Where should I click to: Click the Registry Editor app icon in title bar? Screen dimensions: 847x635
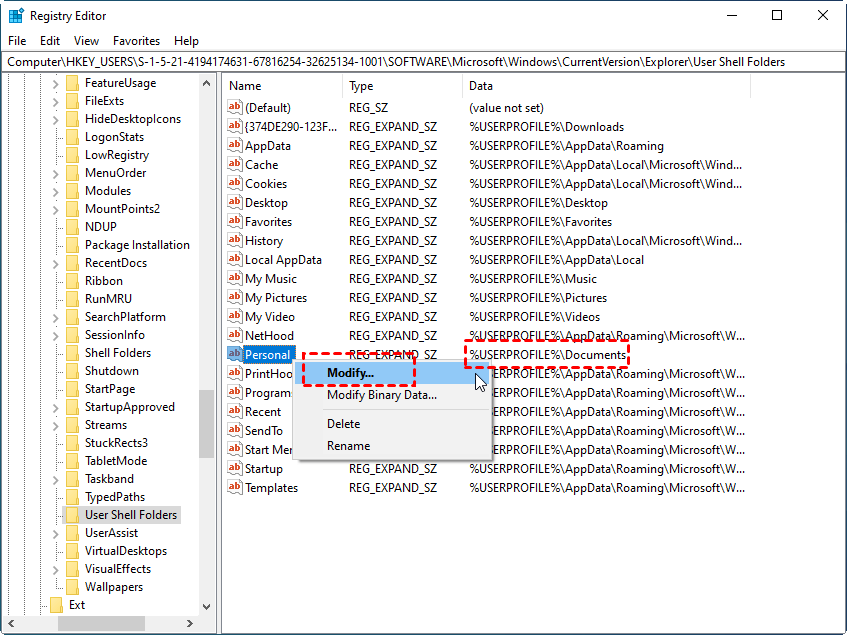(16, 16)
